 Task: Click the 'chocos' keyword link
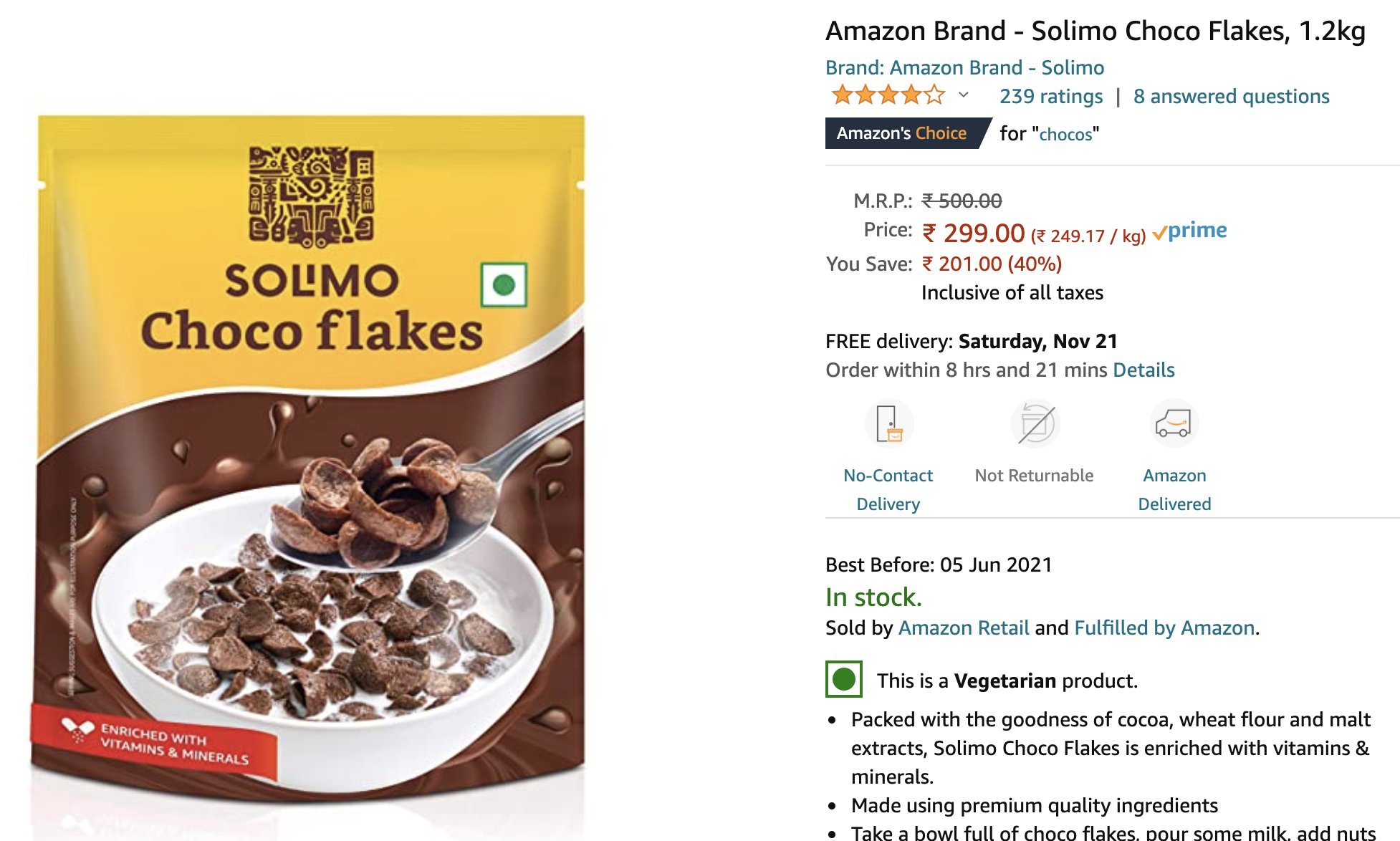(x=1065, y=134)
